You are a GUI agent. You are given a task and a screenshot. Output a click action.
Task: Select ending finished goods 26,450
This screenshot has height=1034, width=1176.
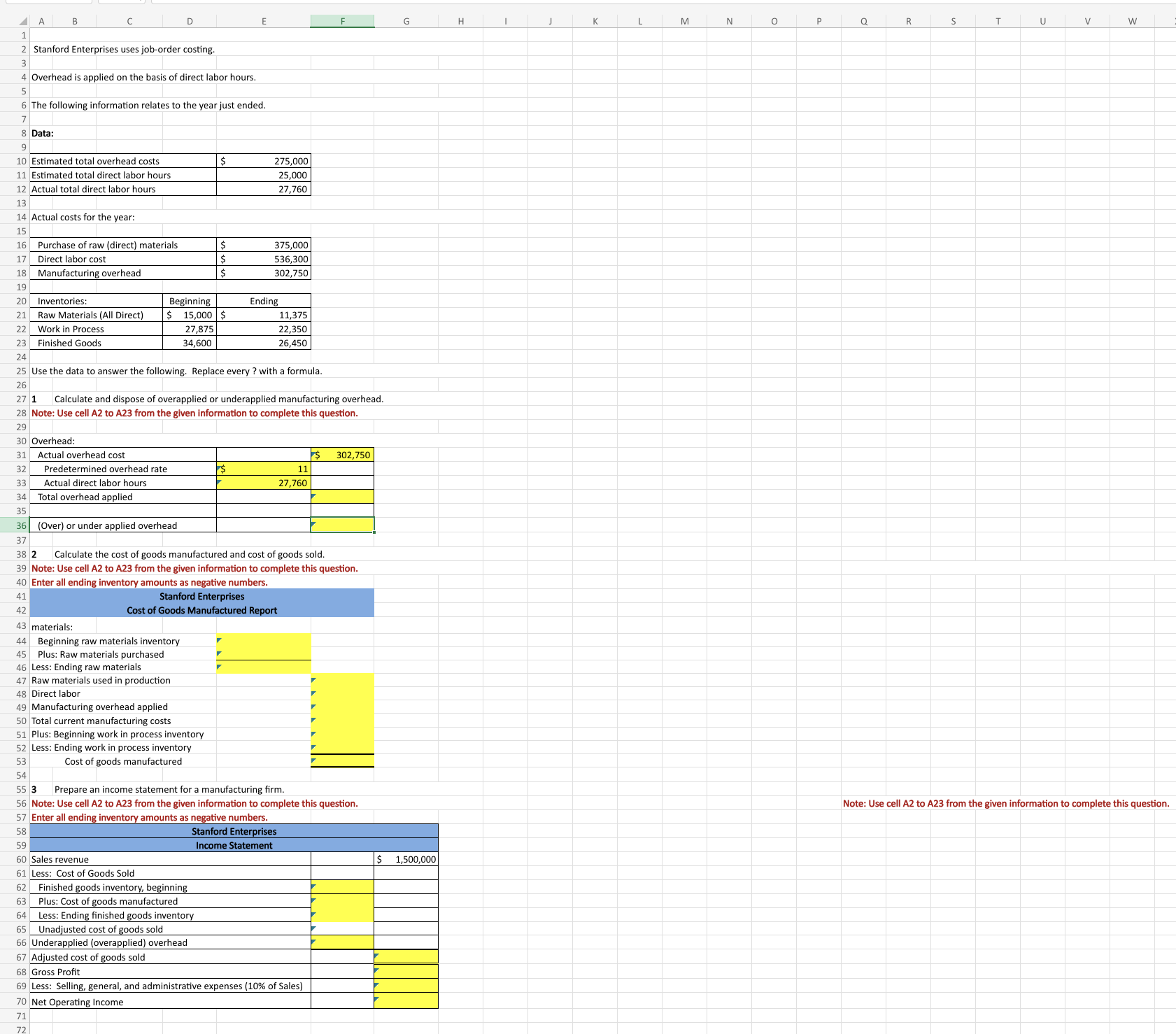[x=264, y=343]
